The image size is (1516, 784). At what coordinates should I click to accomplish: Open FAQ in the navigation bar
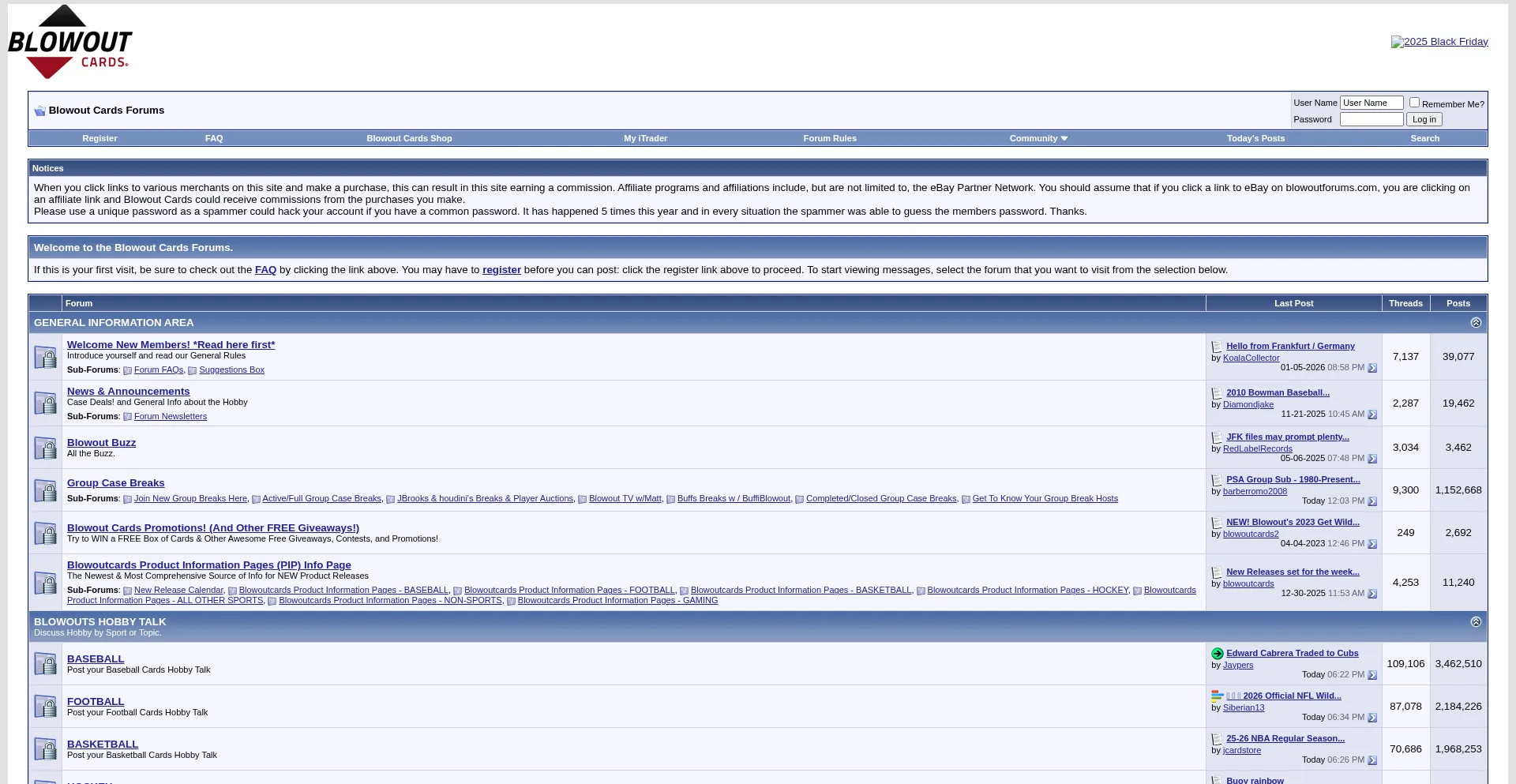click(214, 138)
